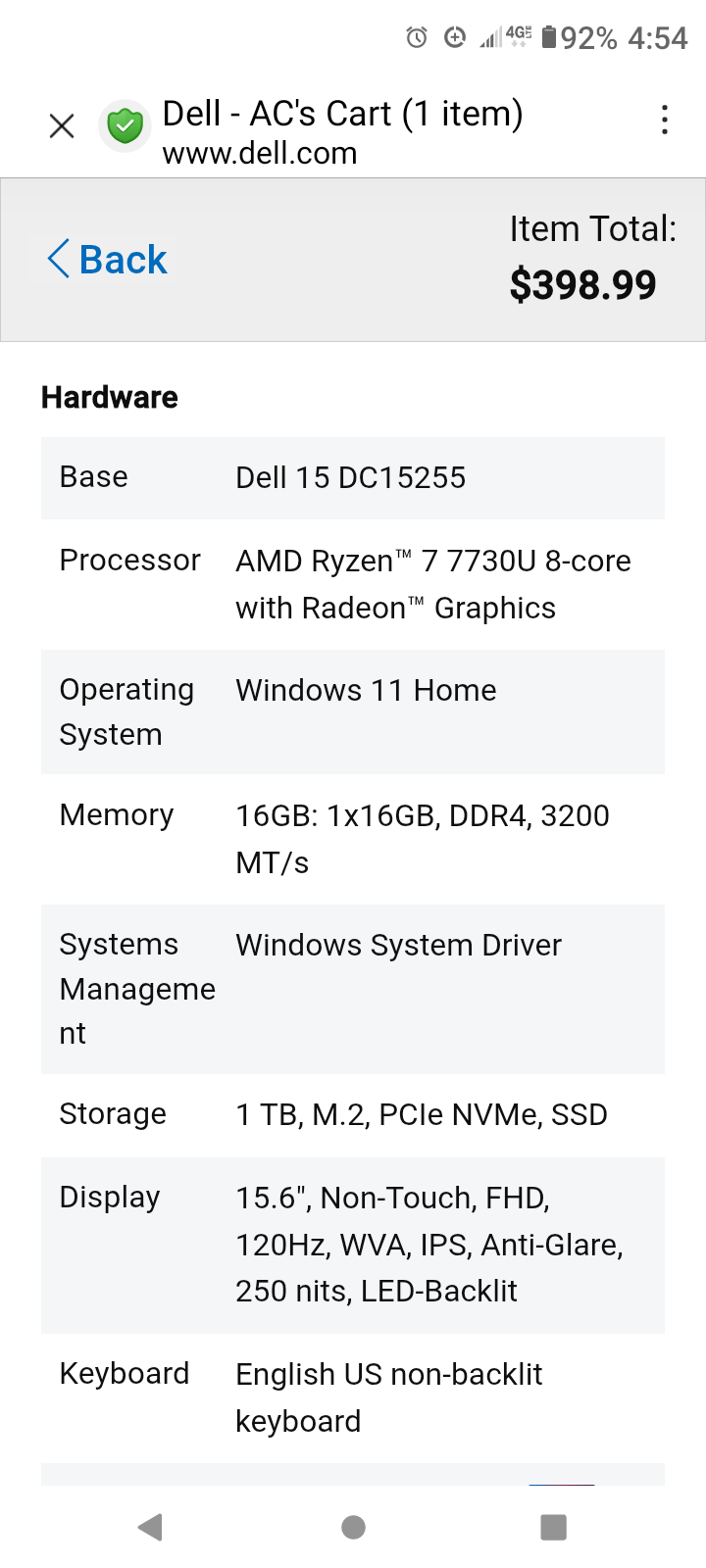Open recent apps with square button

pos(553,1527)
